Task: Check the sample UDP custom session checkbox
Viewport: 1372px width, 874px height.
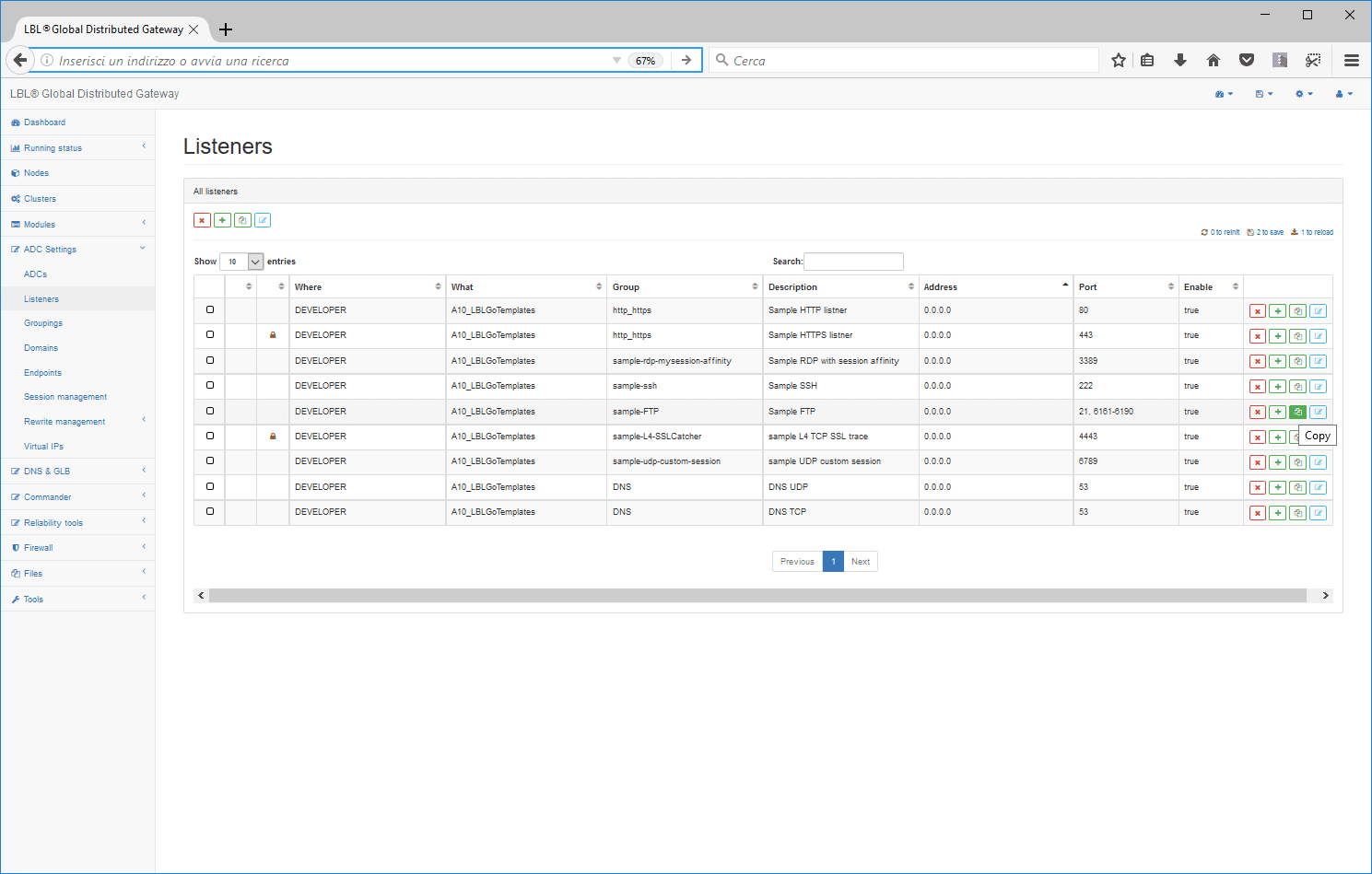Action: click(210, 460)
